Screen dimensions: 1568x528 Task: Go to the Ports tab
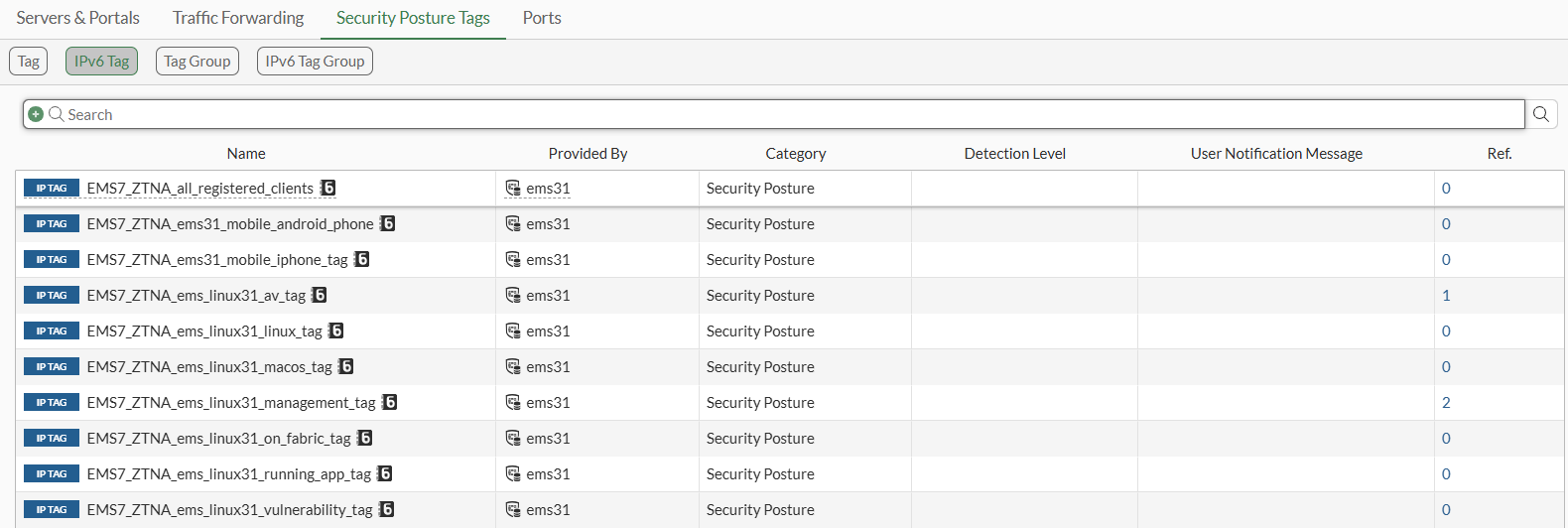pos(542,18)
